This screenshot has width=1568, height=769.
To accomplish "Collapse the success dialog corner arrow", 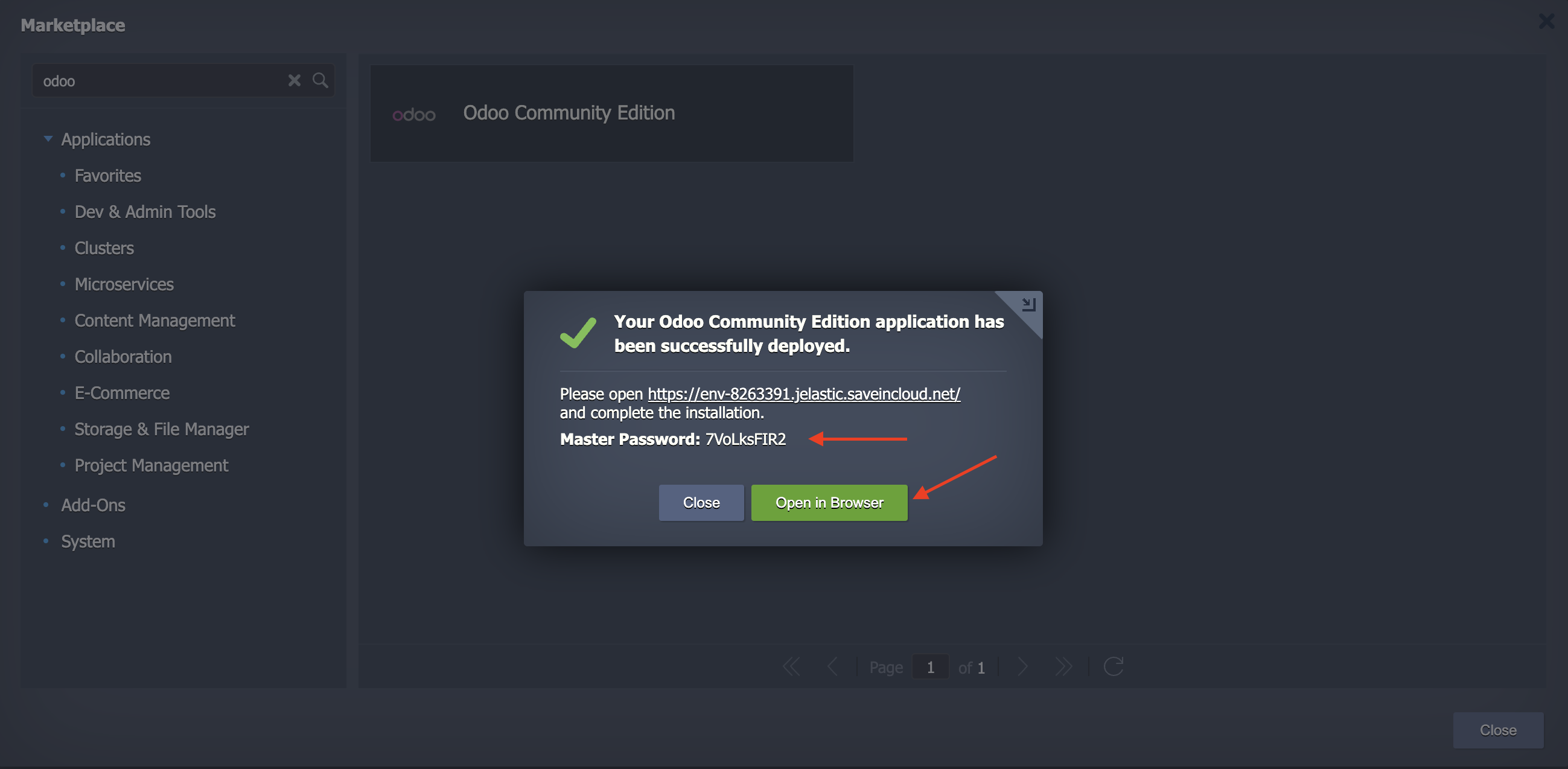I will 1028,304.
